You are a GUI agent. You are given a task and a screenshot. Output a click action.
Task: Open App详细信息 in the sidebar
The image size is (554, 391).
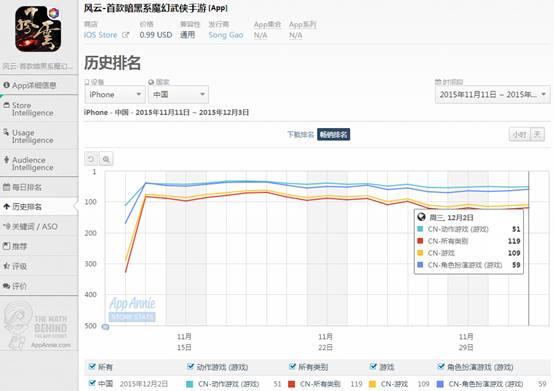coord(39,85)
